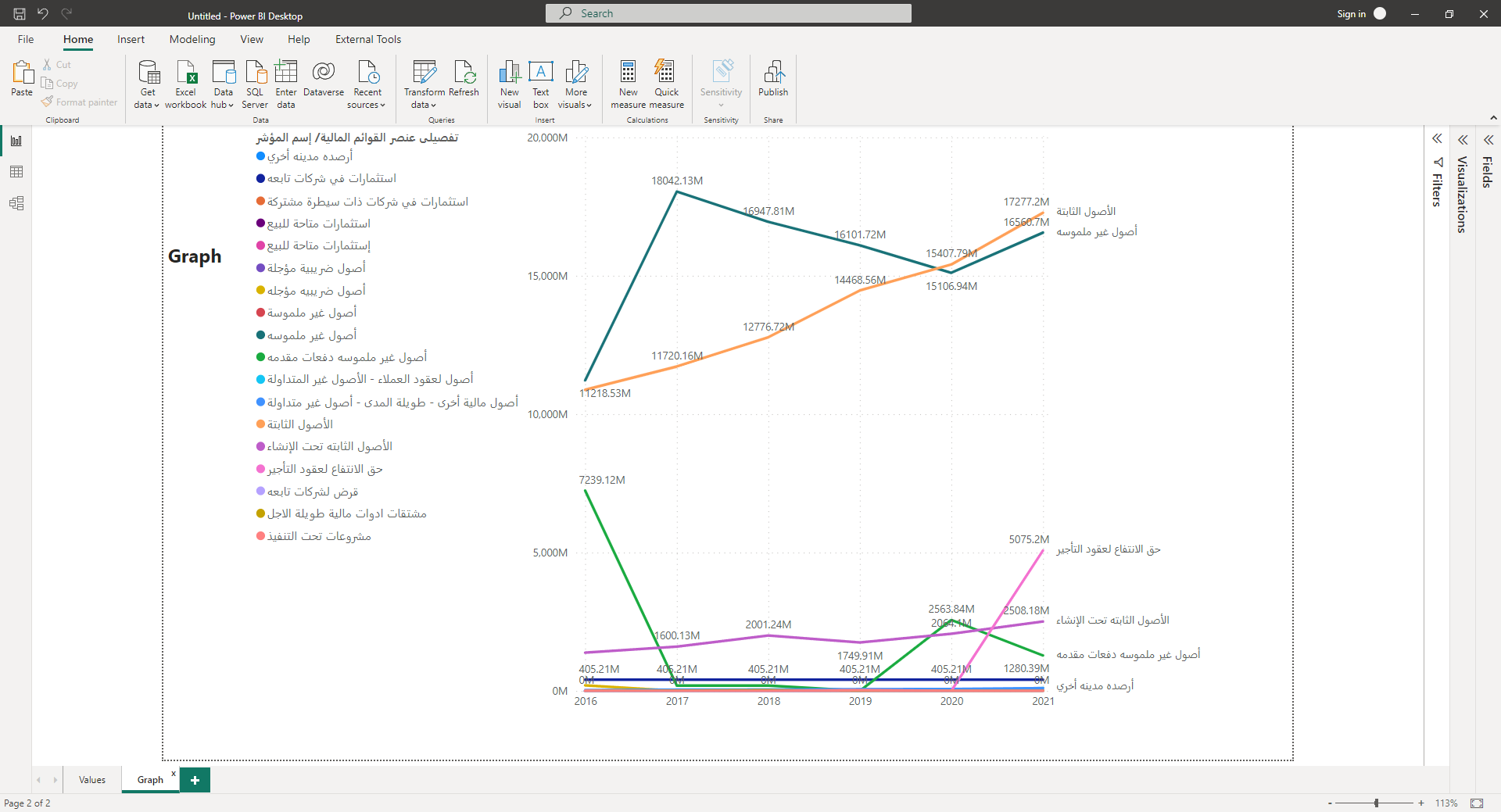The image size is (1501, 812).
Task: Collapse the Visualizations pane
Action: 1463,140
